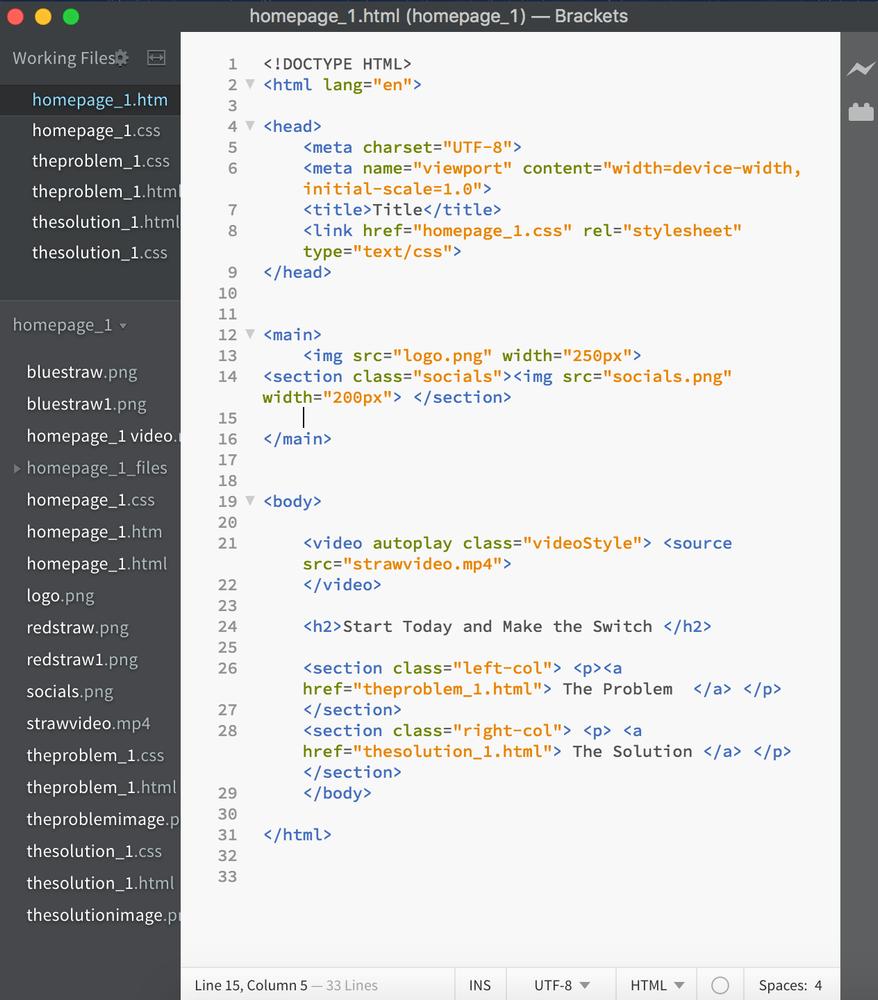Collapse the head tag fold triangle
The height and width of the screenshot is (1000, 878).
pos(251,126)
